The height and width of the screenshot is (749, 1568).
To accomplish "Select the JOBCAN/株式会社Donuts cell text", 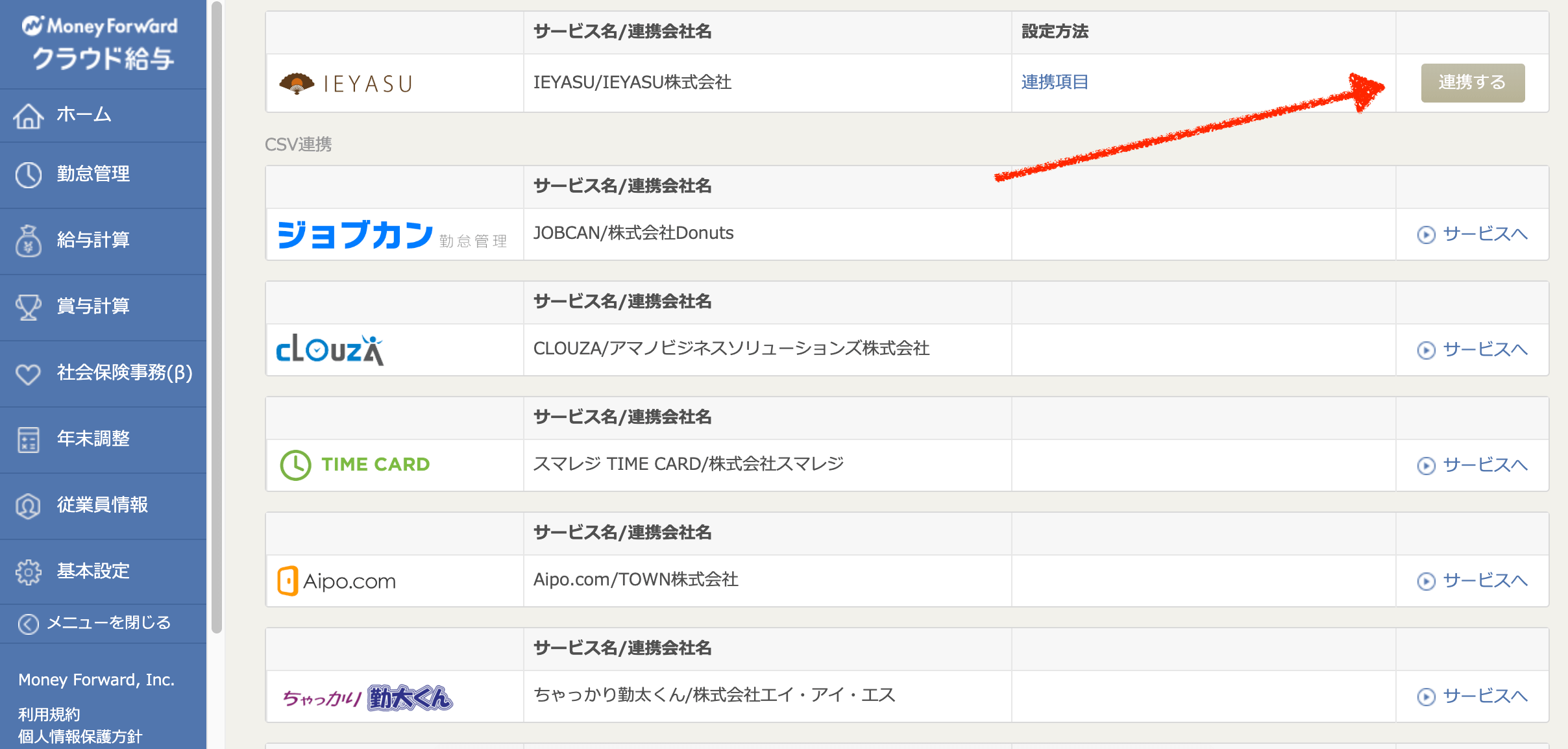I will pyautogui.click(x=633, y=233).
